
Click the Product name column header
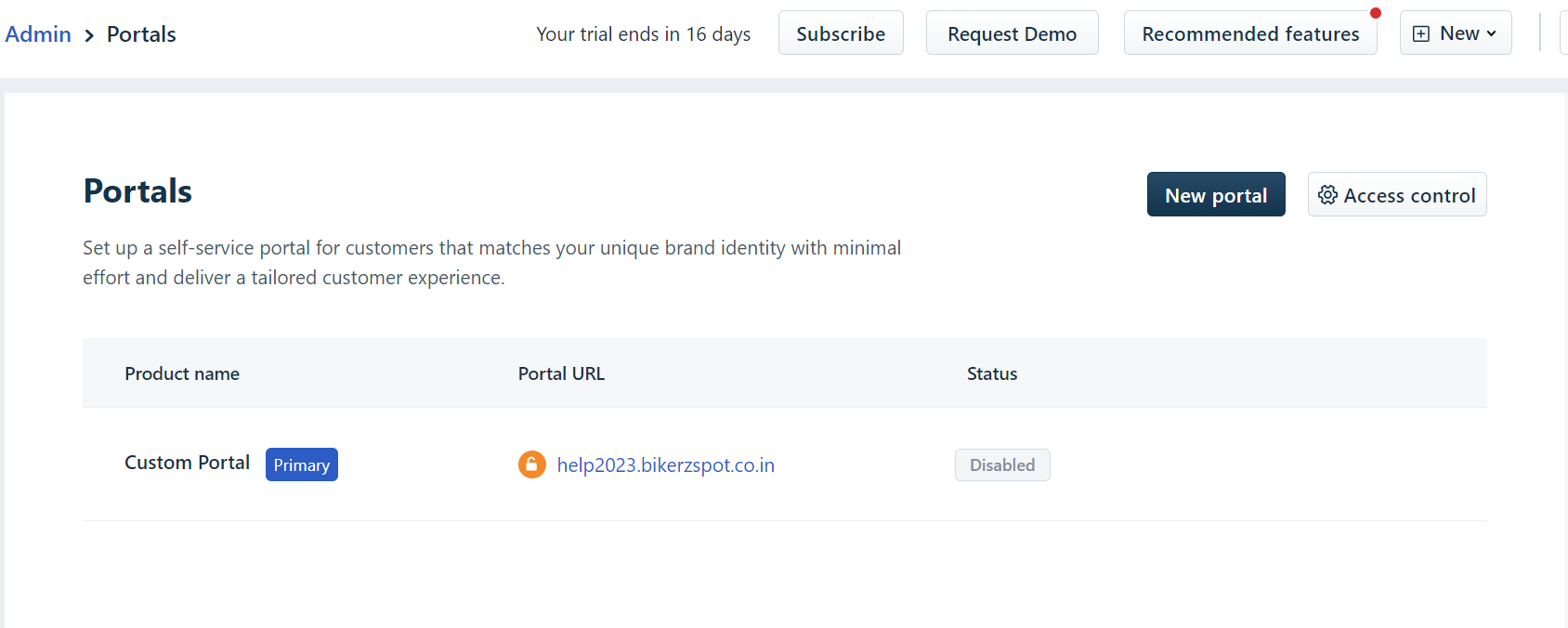[182, 373]
